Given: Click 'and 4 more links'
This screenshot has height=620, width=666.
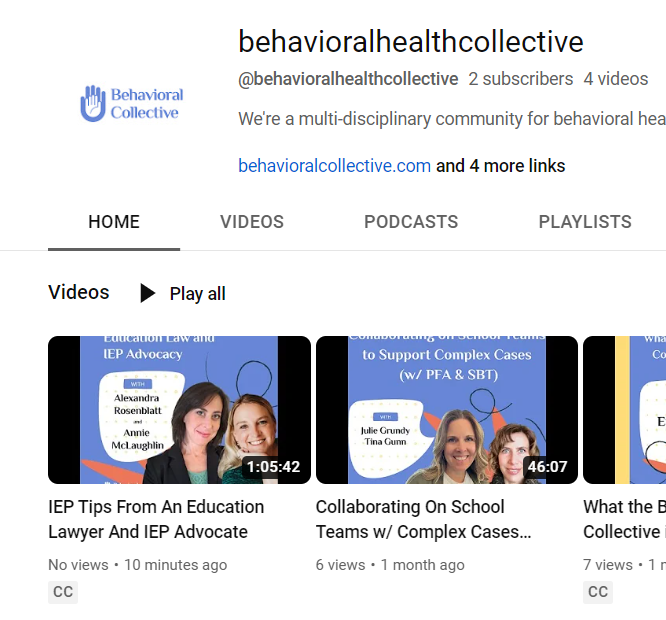Looking at the screenshot, I should point(500,166).
